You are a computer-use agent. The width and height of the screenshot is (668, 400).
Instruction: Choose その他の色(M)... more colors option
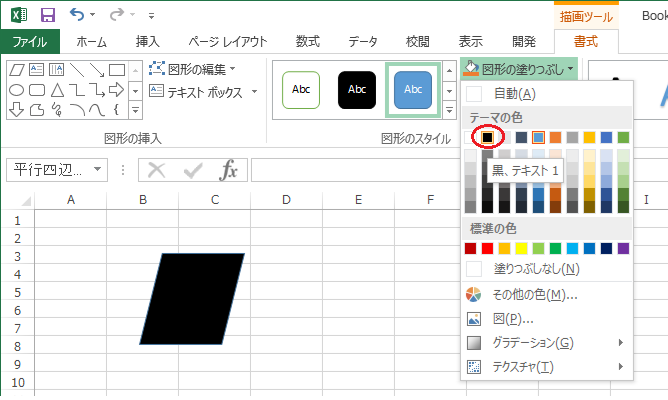535,295
